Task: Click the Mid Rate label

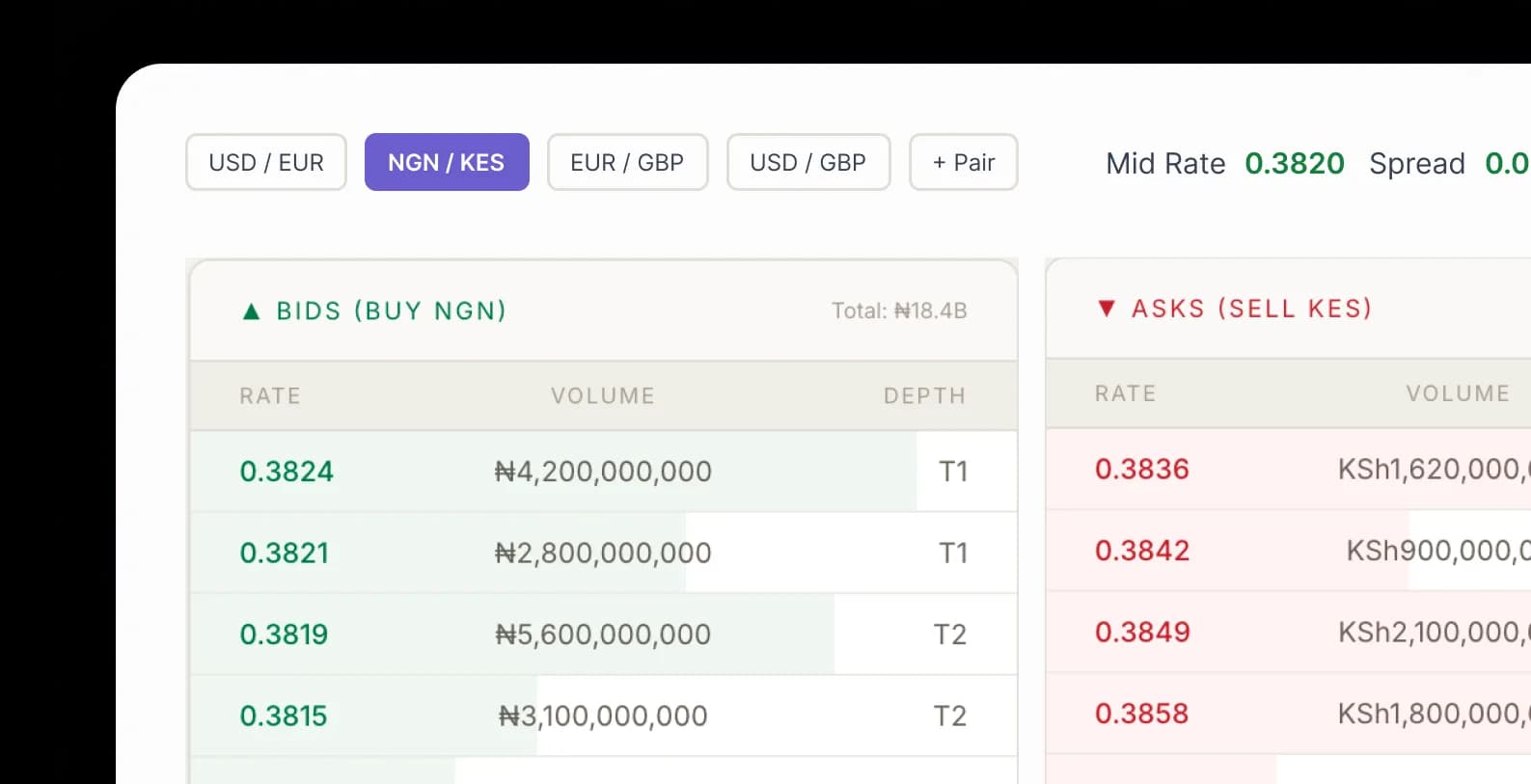Action: coord(1165,164)
